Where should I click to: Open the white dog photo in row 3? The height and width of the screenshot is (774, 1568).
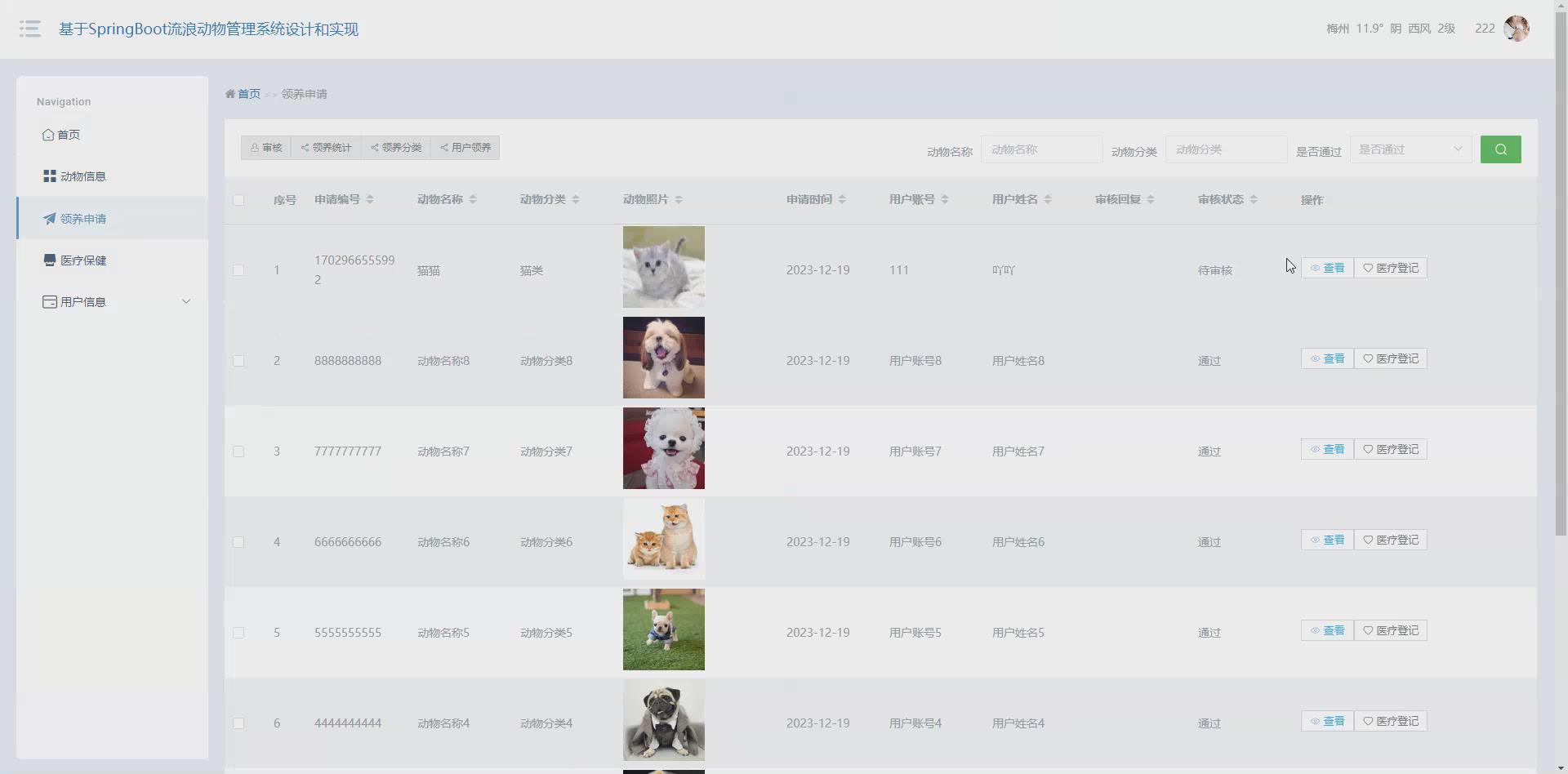[664, 448]
